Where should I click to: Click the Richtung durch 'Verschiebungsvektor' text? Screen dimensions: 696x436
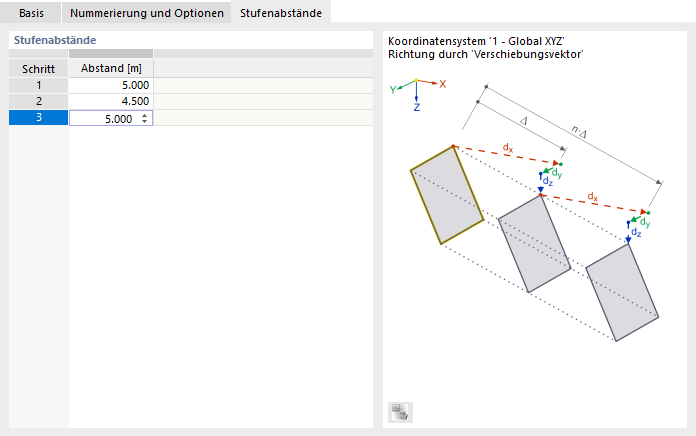(x=486, y=54)
